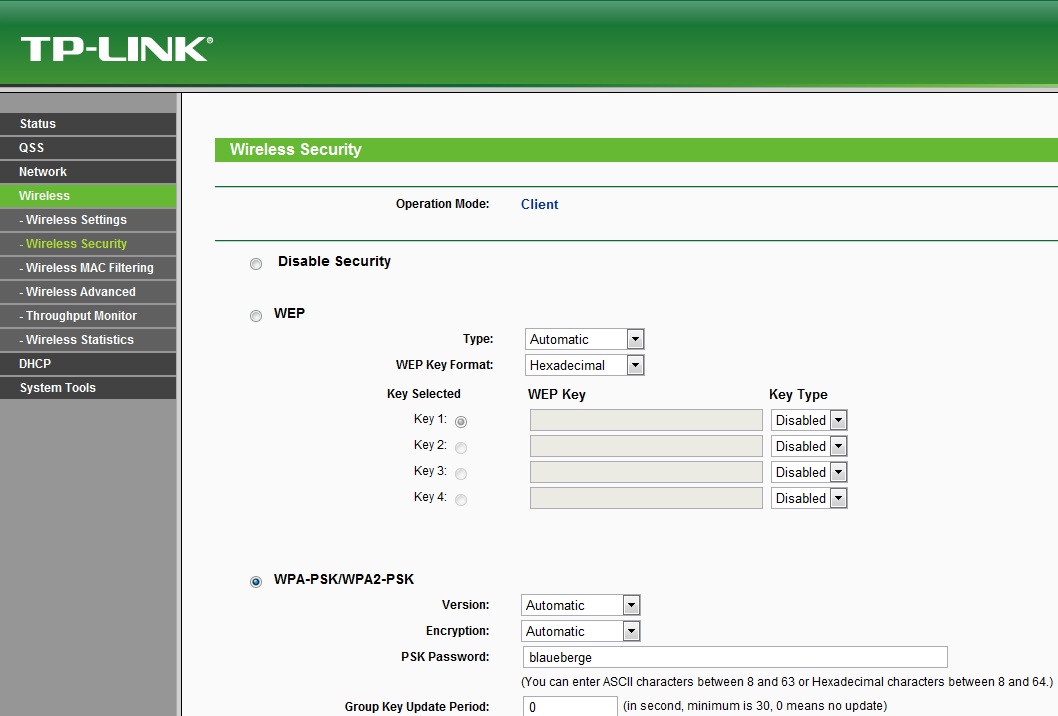Viewport: 1058px width, 716px height.
Task: Click the PSK Password field
Action: click(735, 657)
